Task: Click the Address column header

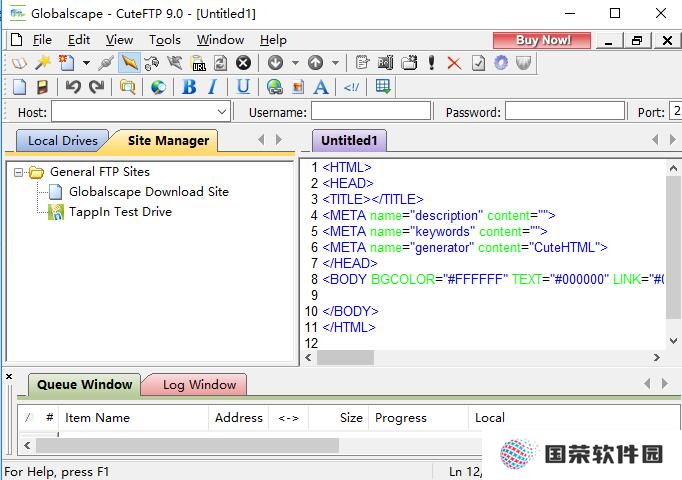Action: pos(239,418)
